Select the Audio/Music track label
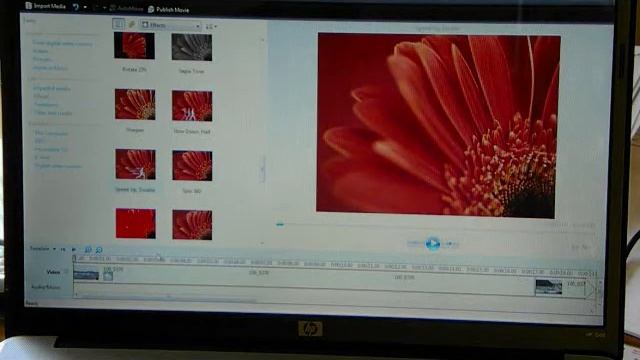 click(x=46, y=287)
